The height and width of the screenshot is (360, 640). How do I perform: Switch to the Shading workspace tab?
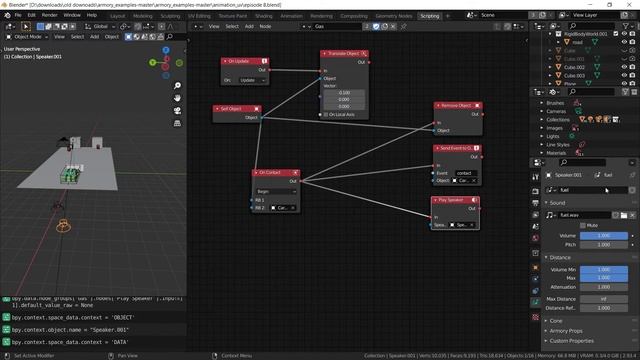tap(264, 16)
